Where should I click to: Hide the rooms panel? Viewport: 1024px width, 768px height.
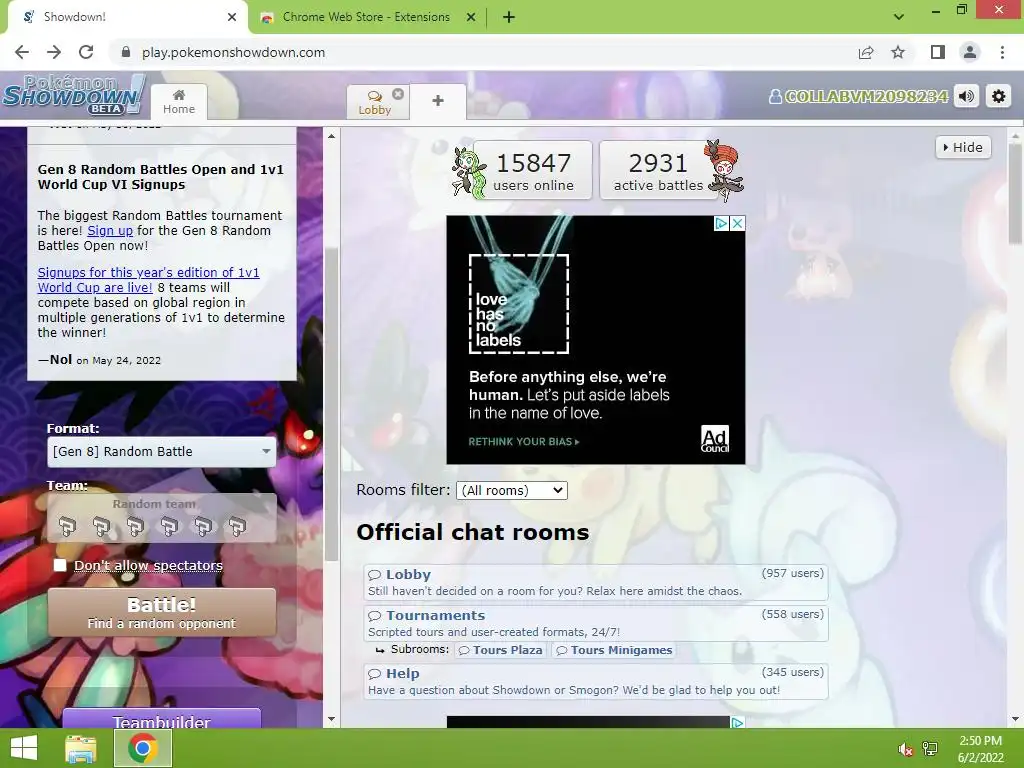pos(963,148)
